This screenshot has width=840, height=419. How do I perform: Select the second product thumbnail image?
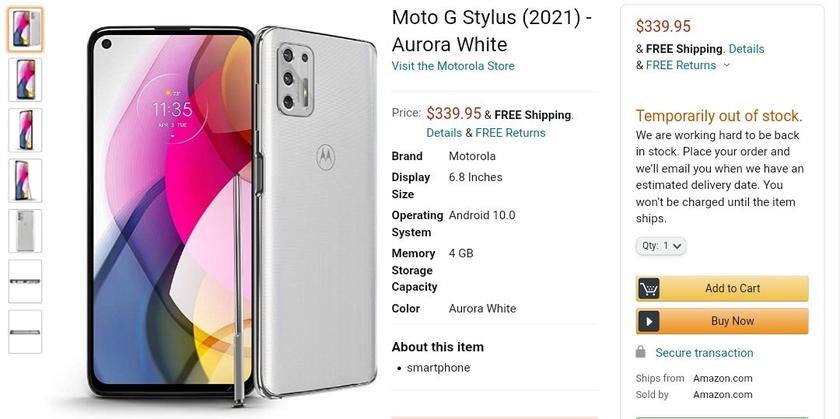pos(25,80)
